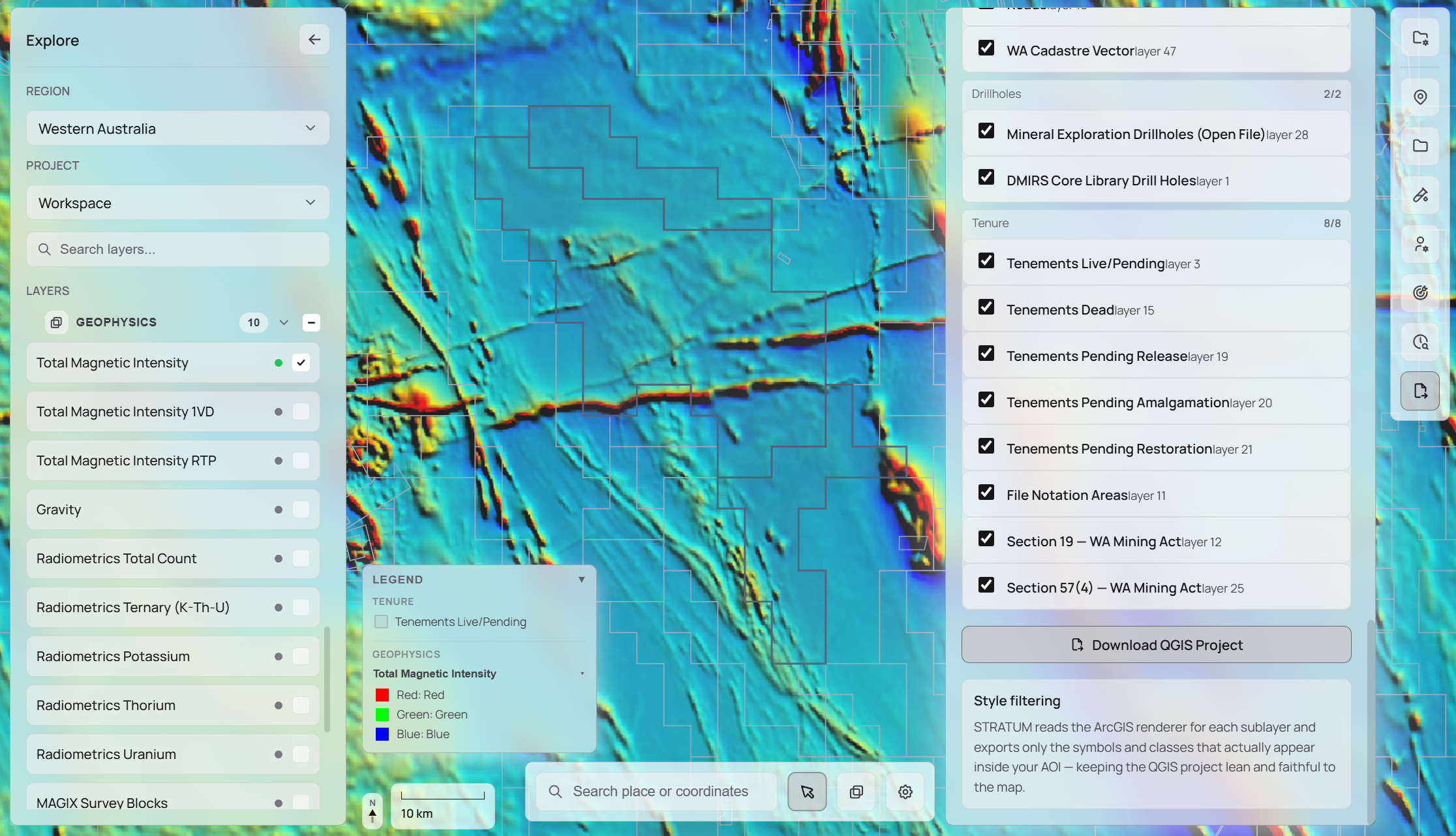This screenshot has height=836, width=1456.
Task: Click the file export icon in right toolbar
Action: click(x=1420, y=391)
